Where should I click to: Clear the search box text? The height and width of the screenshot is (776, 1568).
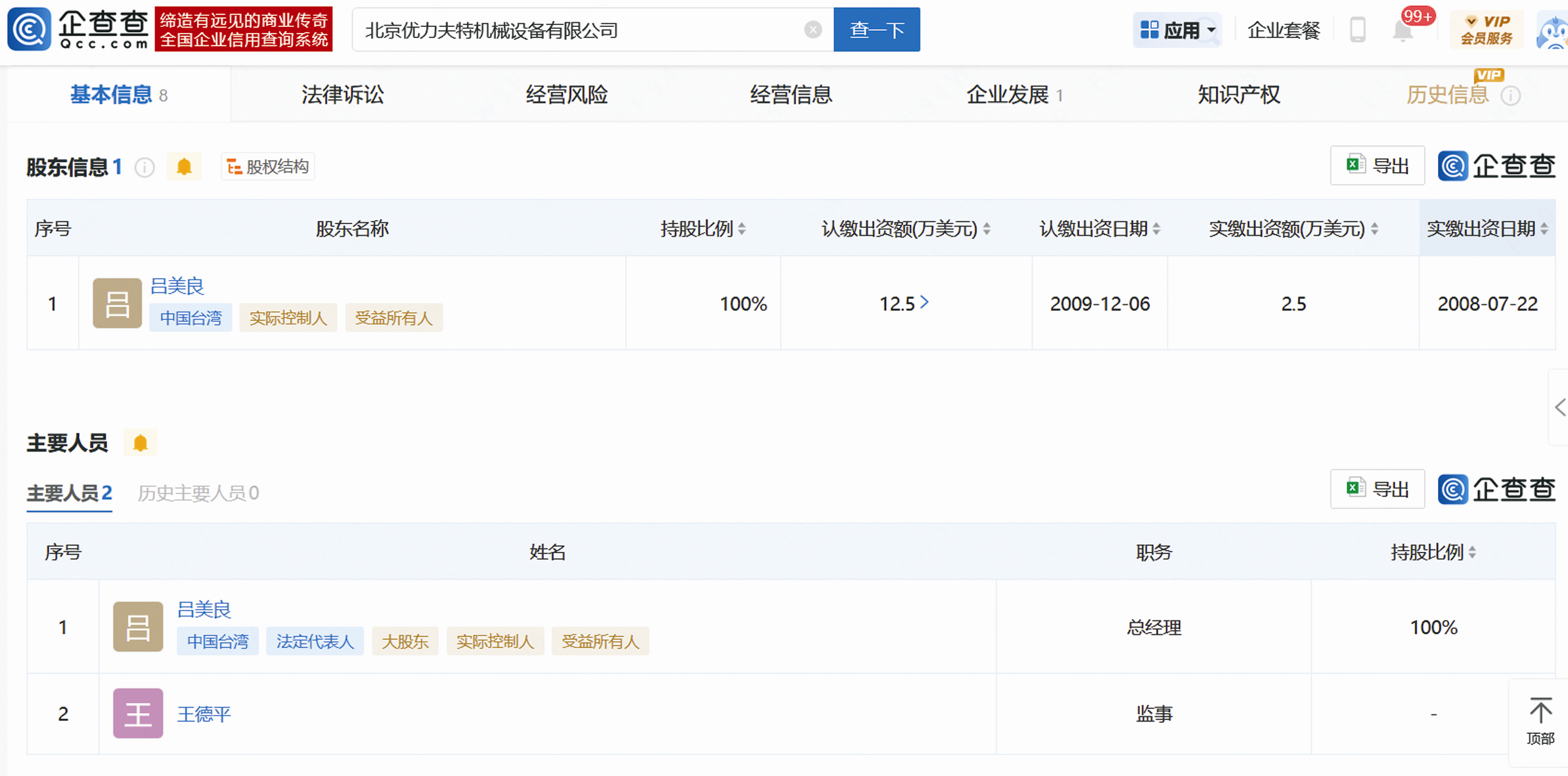(x=813, y=30)
